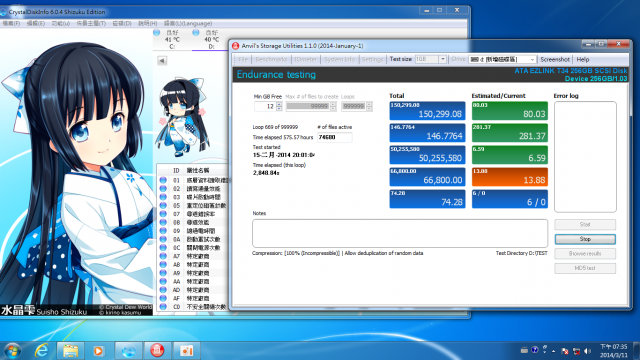This screenshot has width=640, height=360.
Task: Select attribute row ID 0C in CrystalDiskInfo
Action: [193, 248]
